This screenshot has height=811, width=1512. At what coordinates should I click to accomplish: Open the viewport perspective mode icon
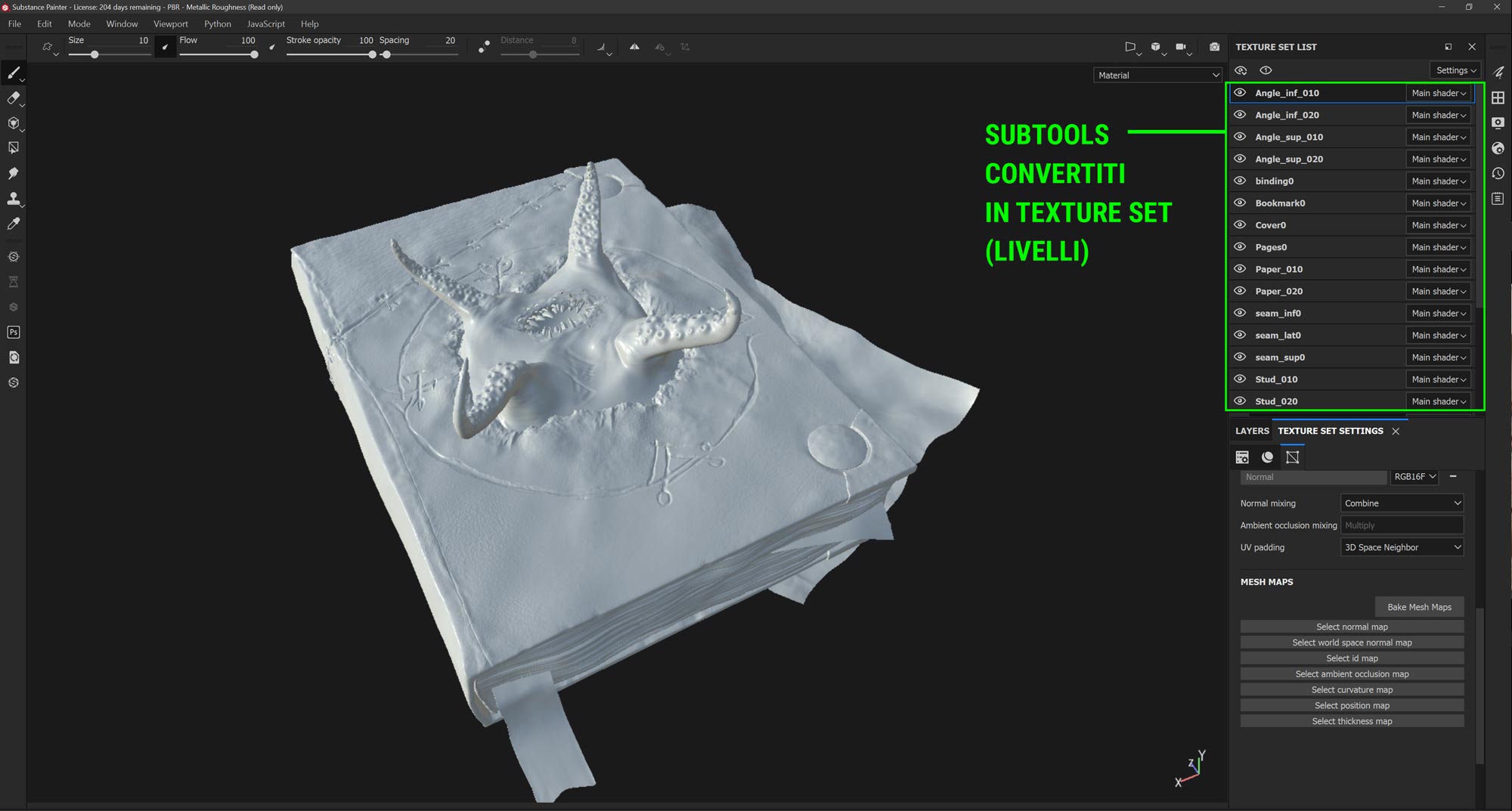[x=1130, y=47]
